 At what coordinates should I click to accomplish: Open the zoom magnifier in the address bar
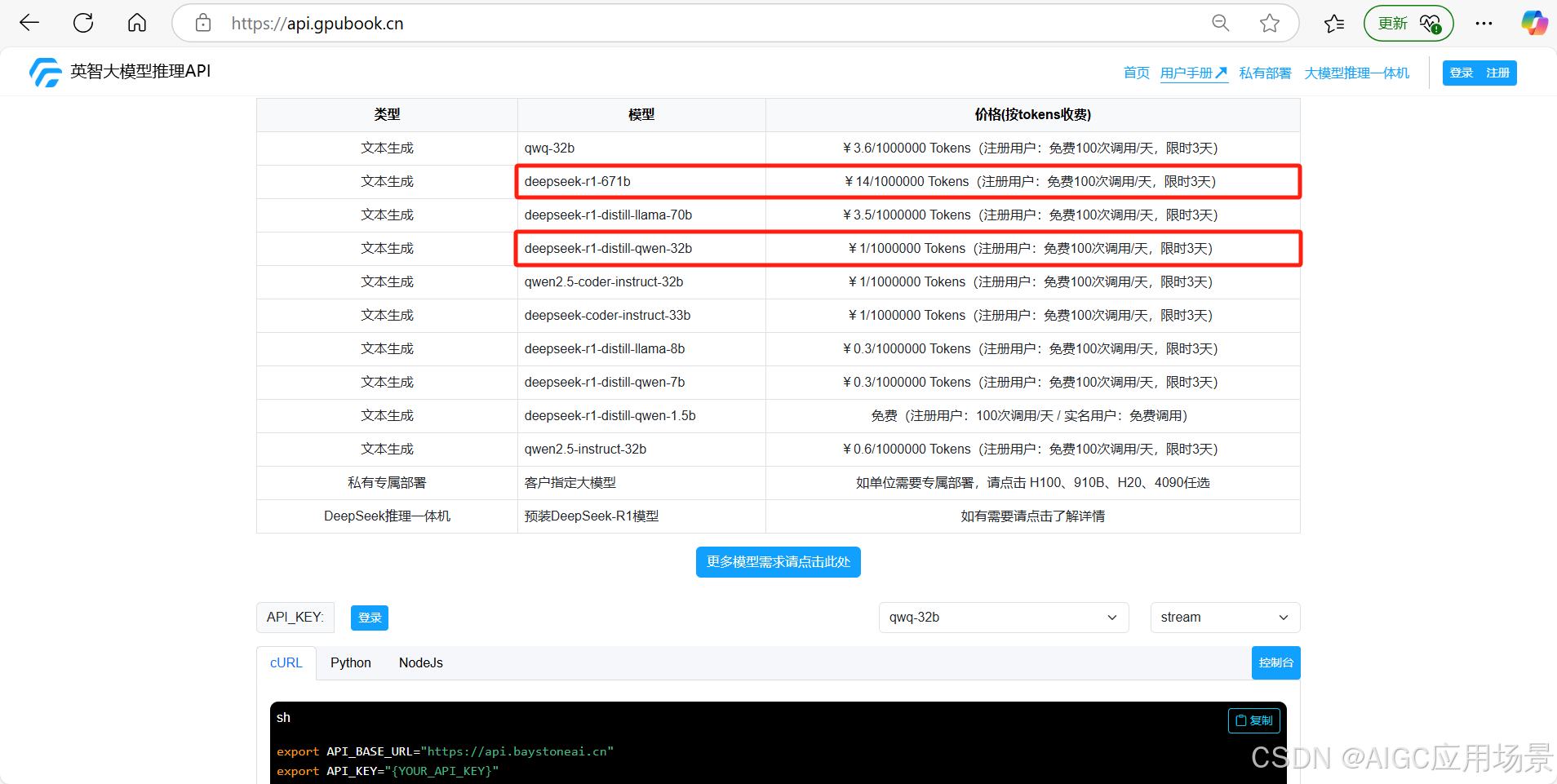(x=1221, y=23)
